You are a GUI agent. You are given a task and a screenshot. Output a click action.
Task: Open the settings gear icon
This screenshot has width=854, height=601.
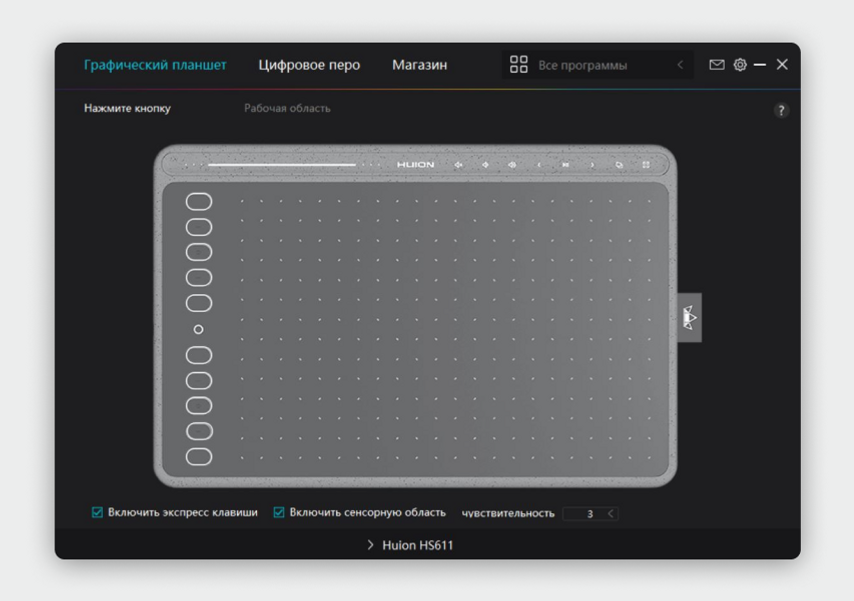click(740, 65)
